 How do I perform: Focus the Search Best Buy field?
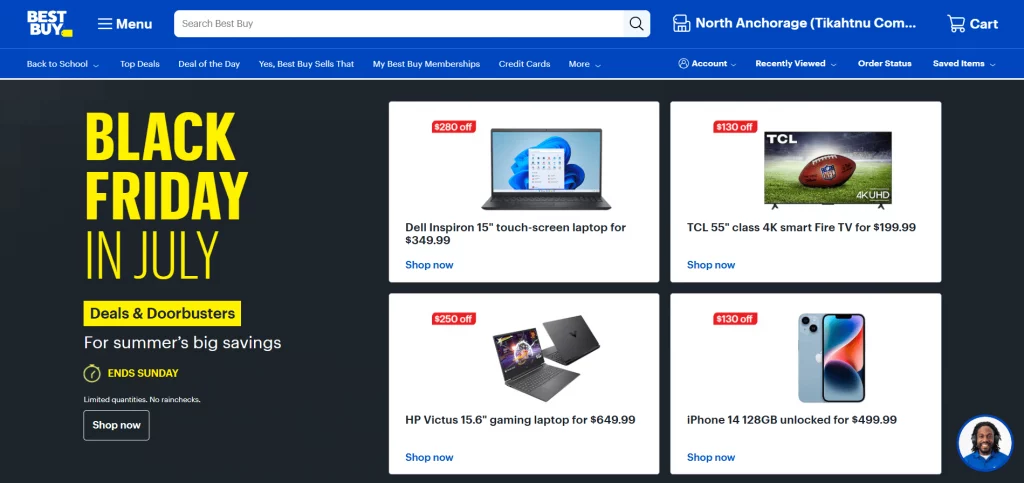coord(399,24)
